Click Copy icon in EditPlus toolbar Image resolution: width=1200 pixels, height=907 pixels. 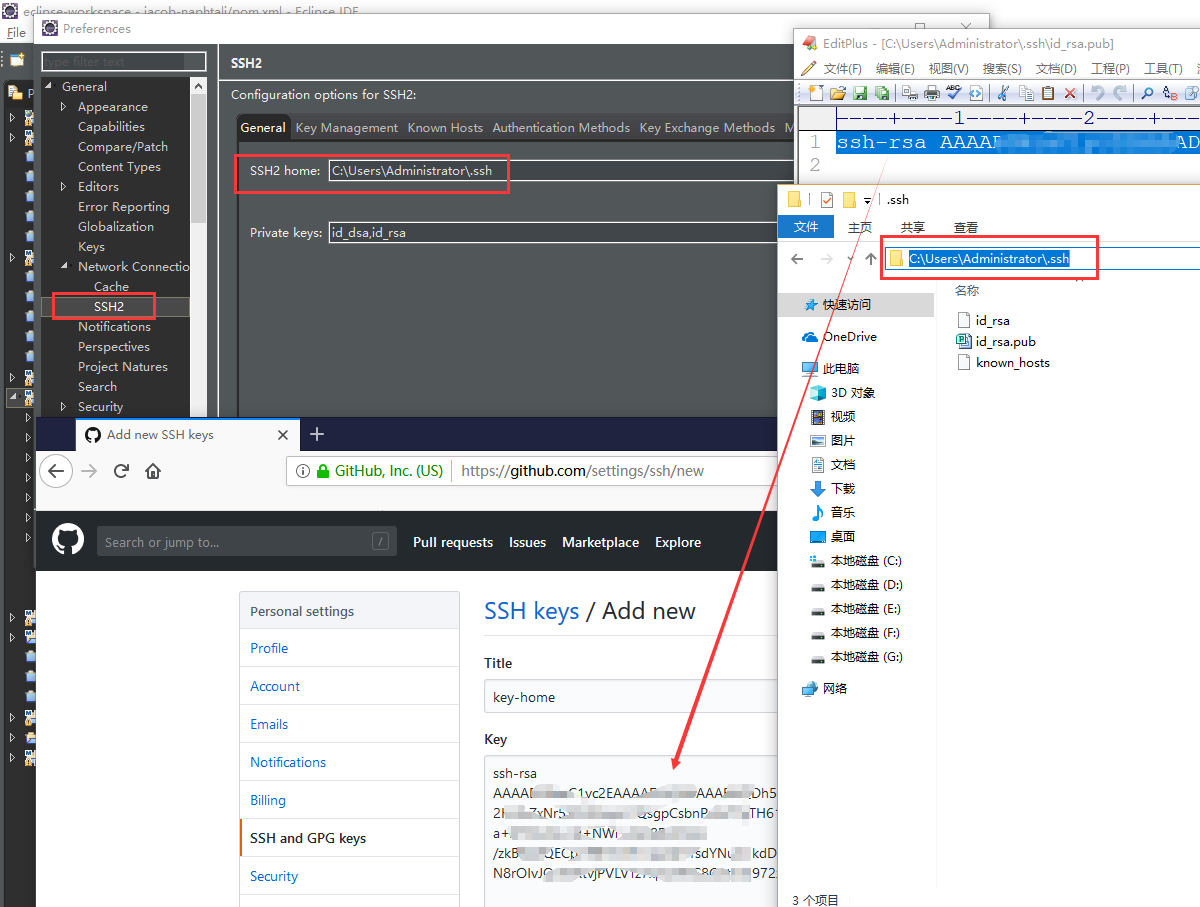tap(1026, 93)
